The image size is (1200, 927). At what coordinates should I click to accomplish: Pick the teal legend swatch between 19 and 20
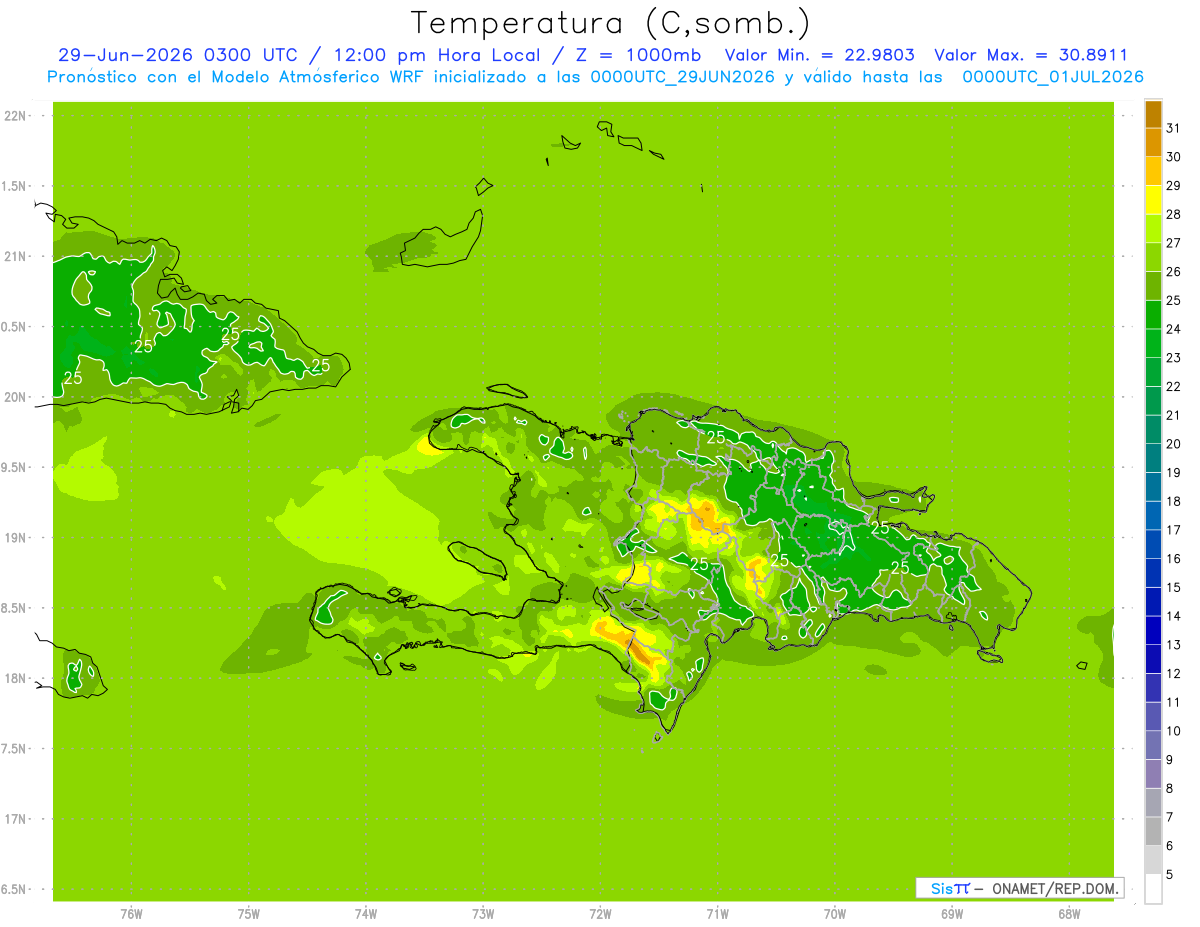pos(1153,458)
